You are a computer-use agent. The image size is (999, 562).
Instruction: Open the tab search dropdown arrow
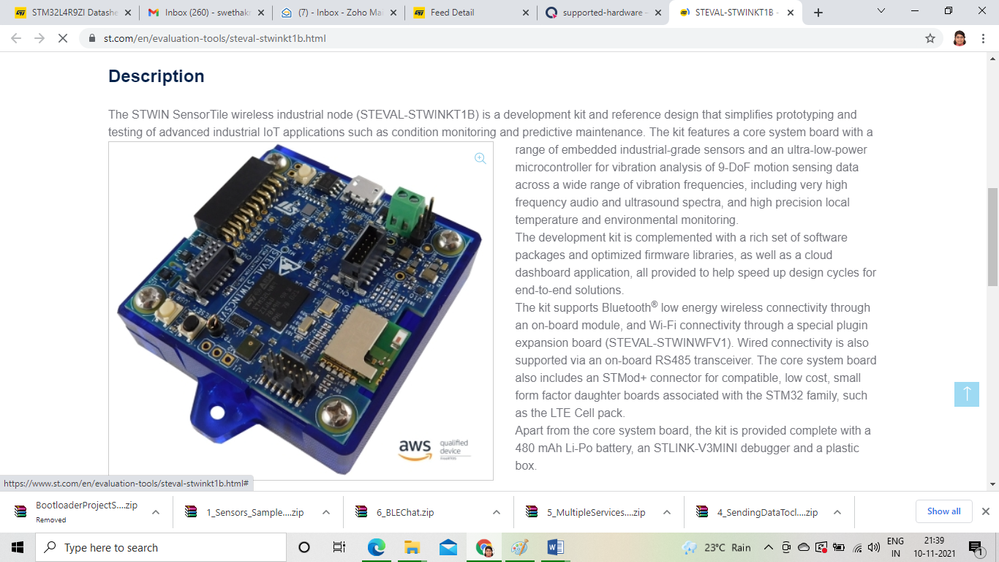point(881,11)
